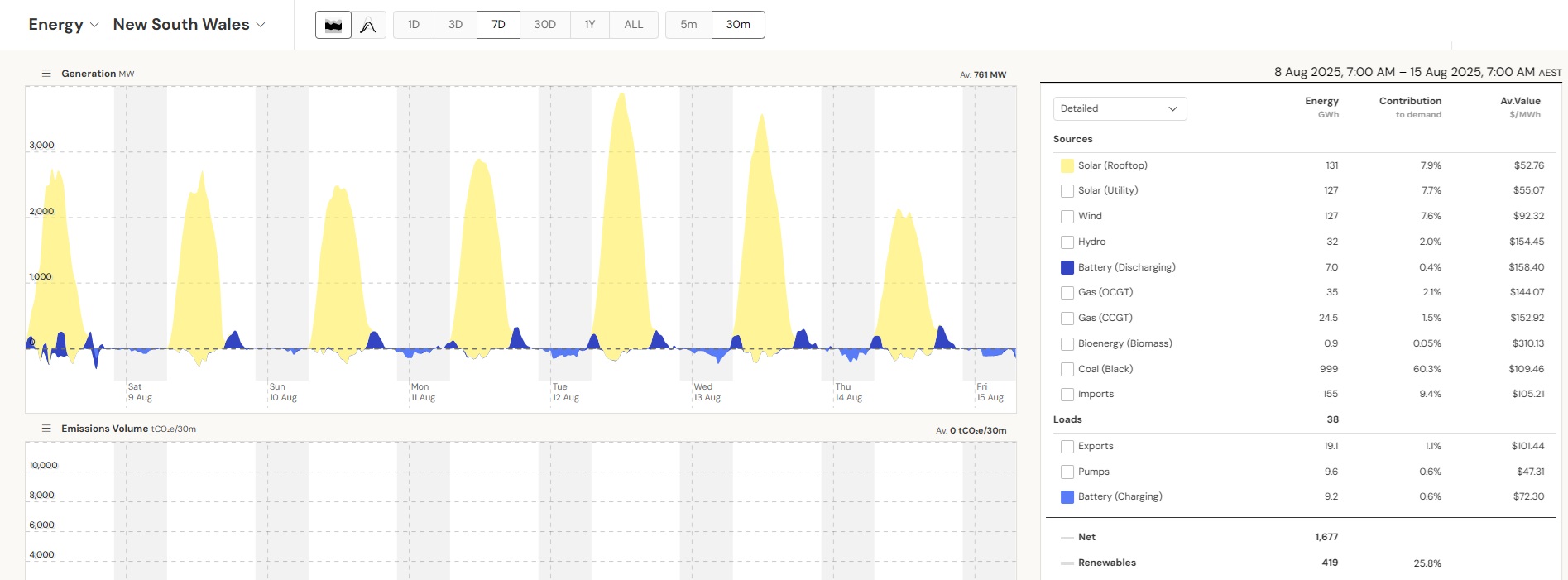This screenshot has height=580, width=1568.
Task: Toggle the Battery (Charging) legend box
Action: coord(1067,497)
